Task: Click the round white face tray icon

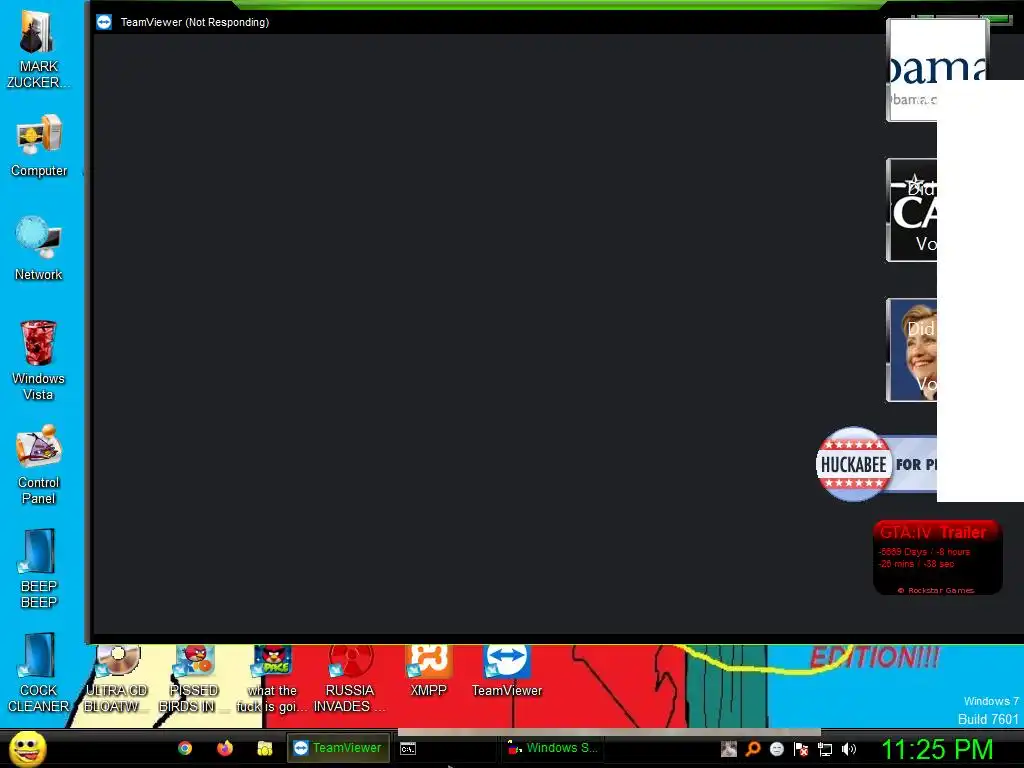Action: 776,749
